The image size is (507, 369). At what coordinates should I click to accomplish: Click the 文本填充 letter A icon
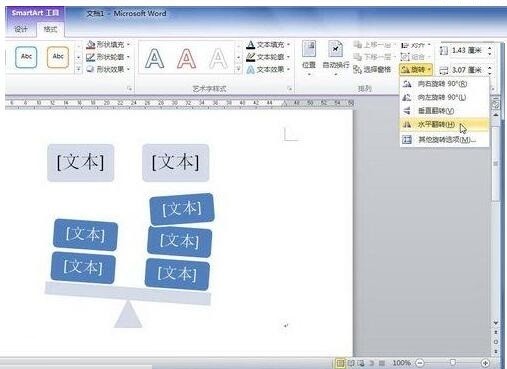[x=251, y=44]
